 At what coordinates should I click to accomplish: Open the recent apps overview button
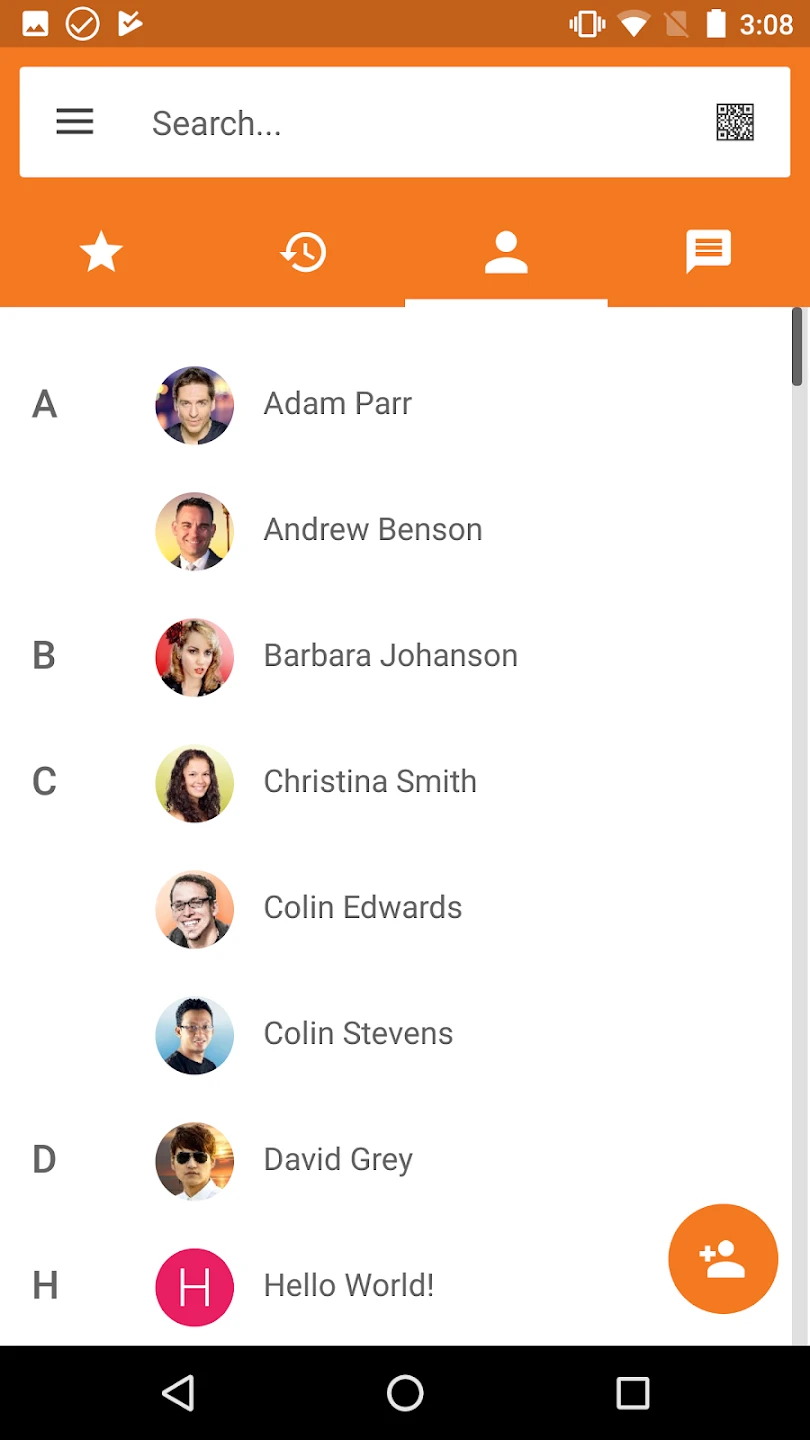(x=632, y=1393)
